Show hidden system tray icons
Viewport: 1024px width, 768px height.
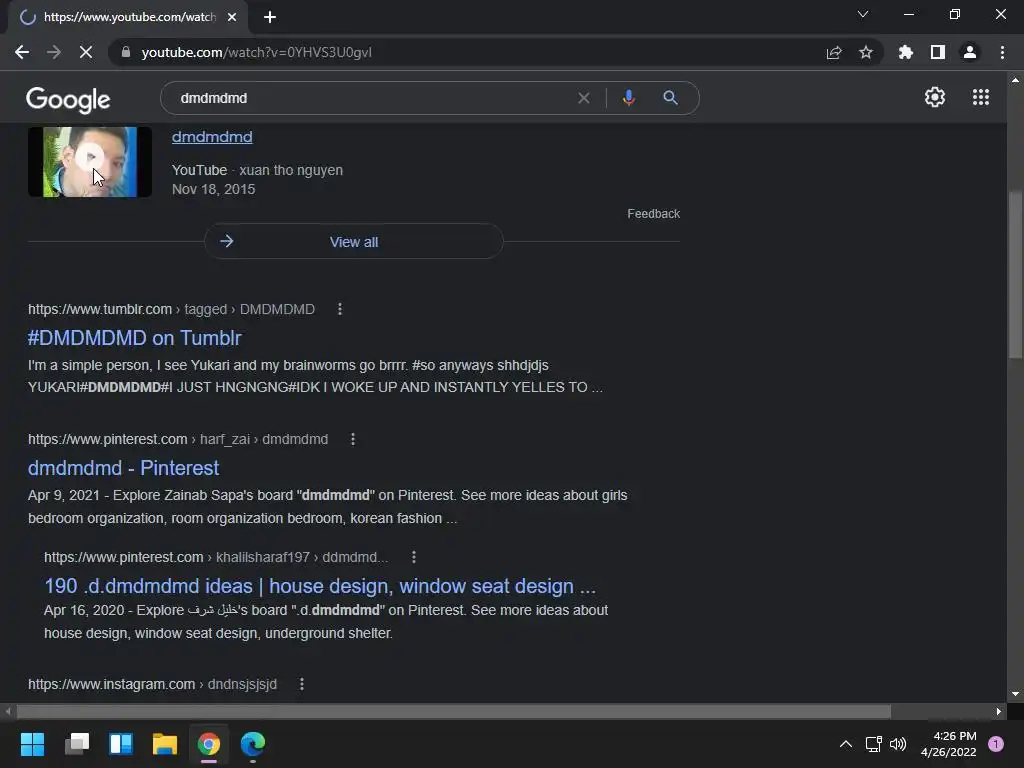pos(846,744)
